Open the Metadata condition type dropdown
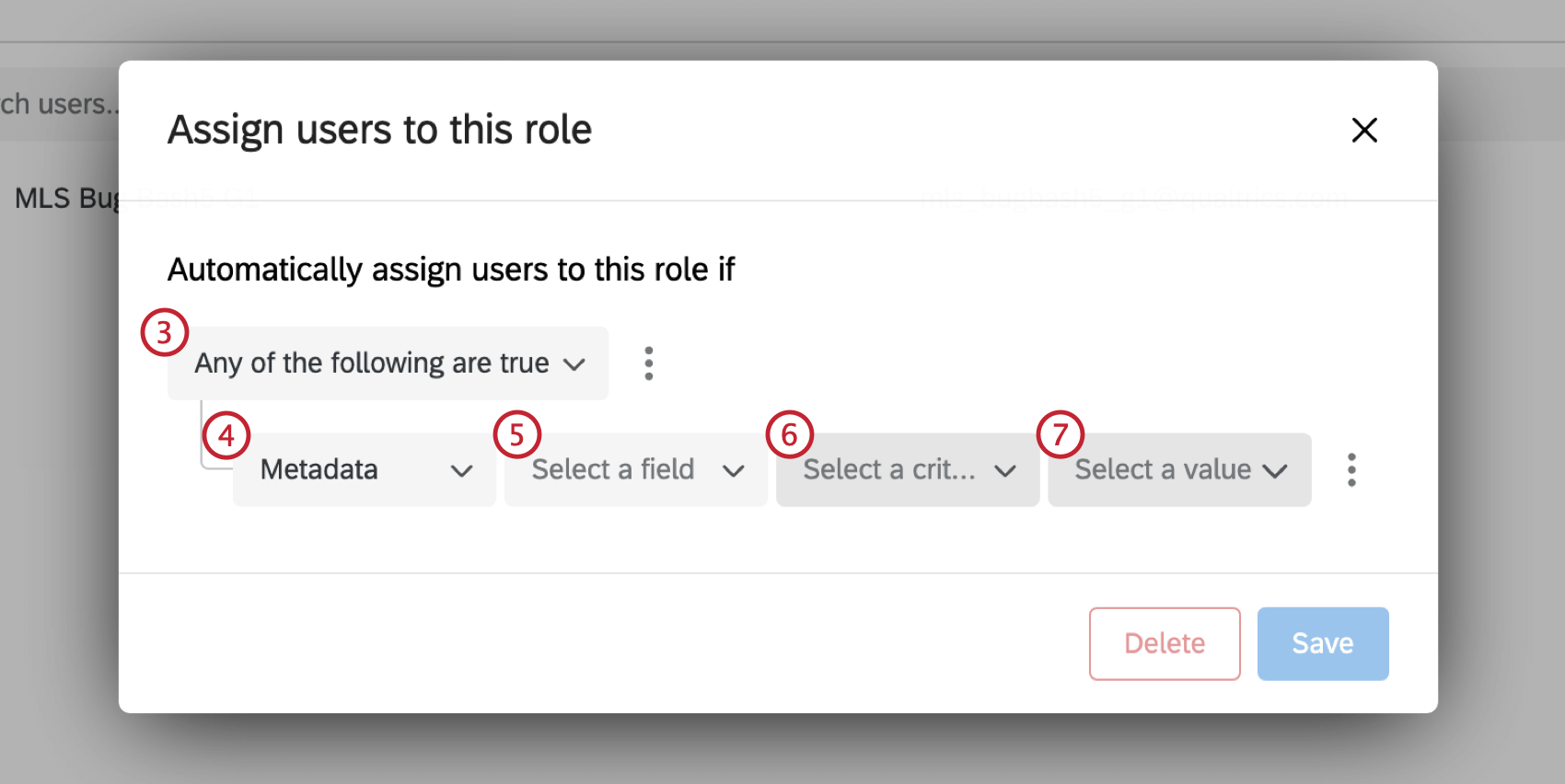The image size is (1565, 784). coord(365,469)
